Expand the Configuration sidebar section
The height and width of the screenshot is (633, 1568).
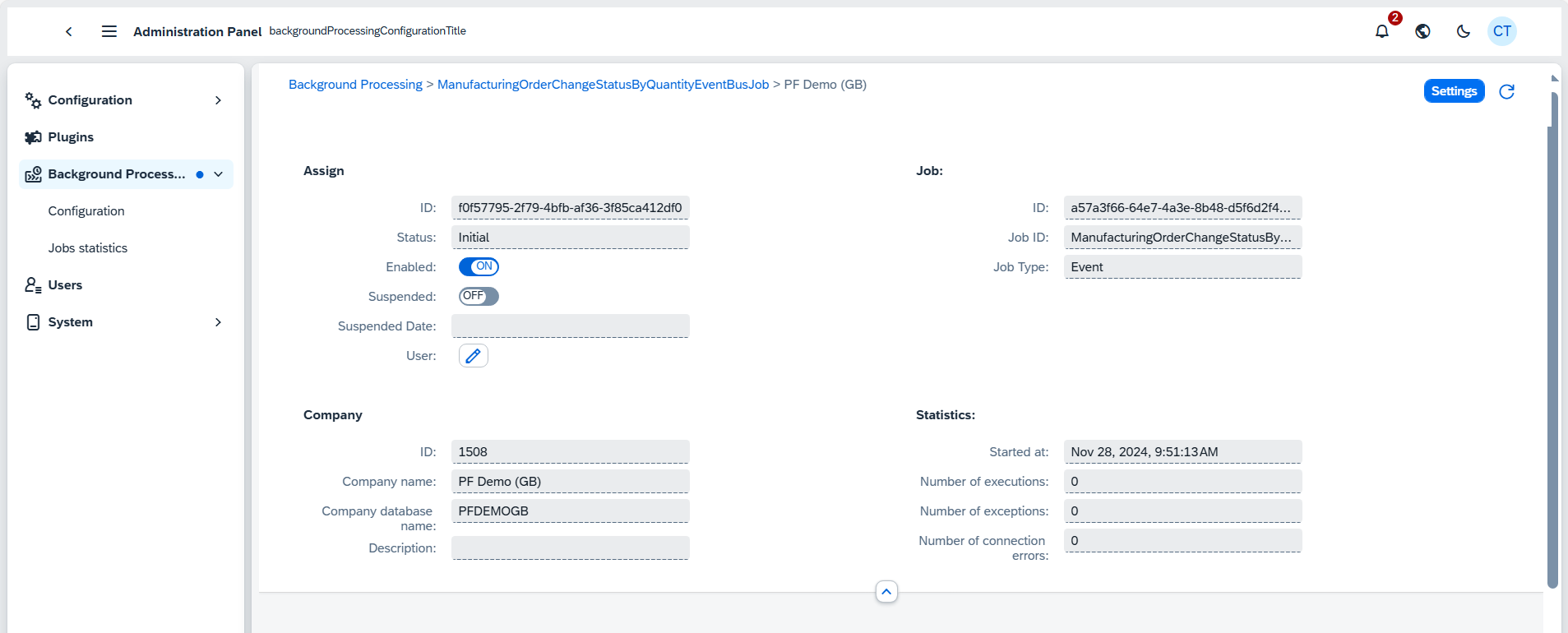coord(218,100)
